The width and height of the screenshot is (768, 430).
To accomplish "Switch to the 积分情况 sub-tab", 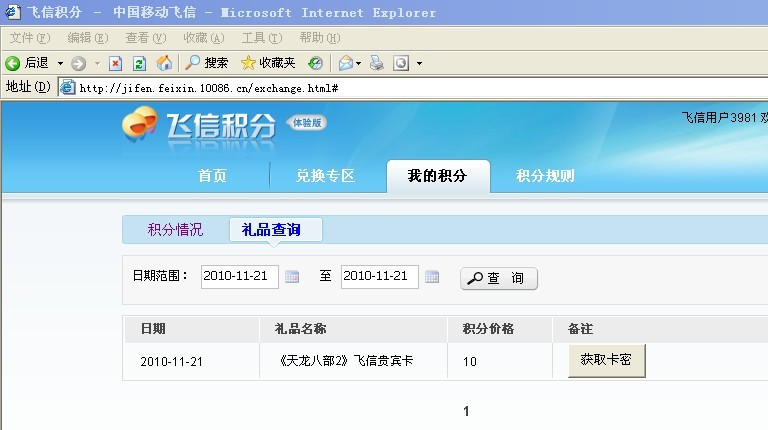I will pyautogui.click(x=175, y=229).
